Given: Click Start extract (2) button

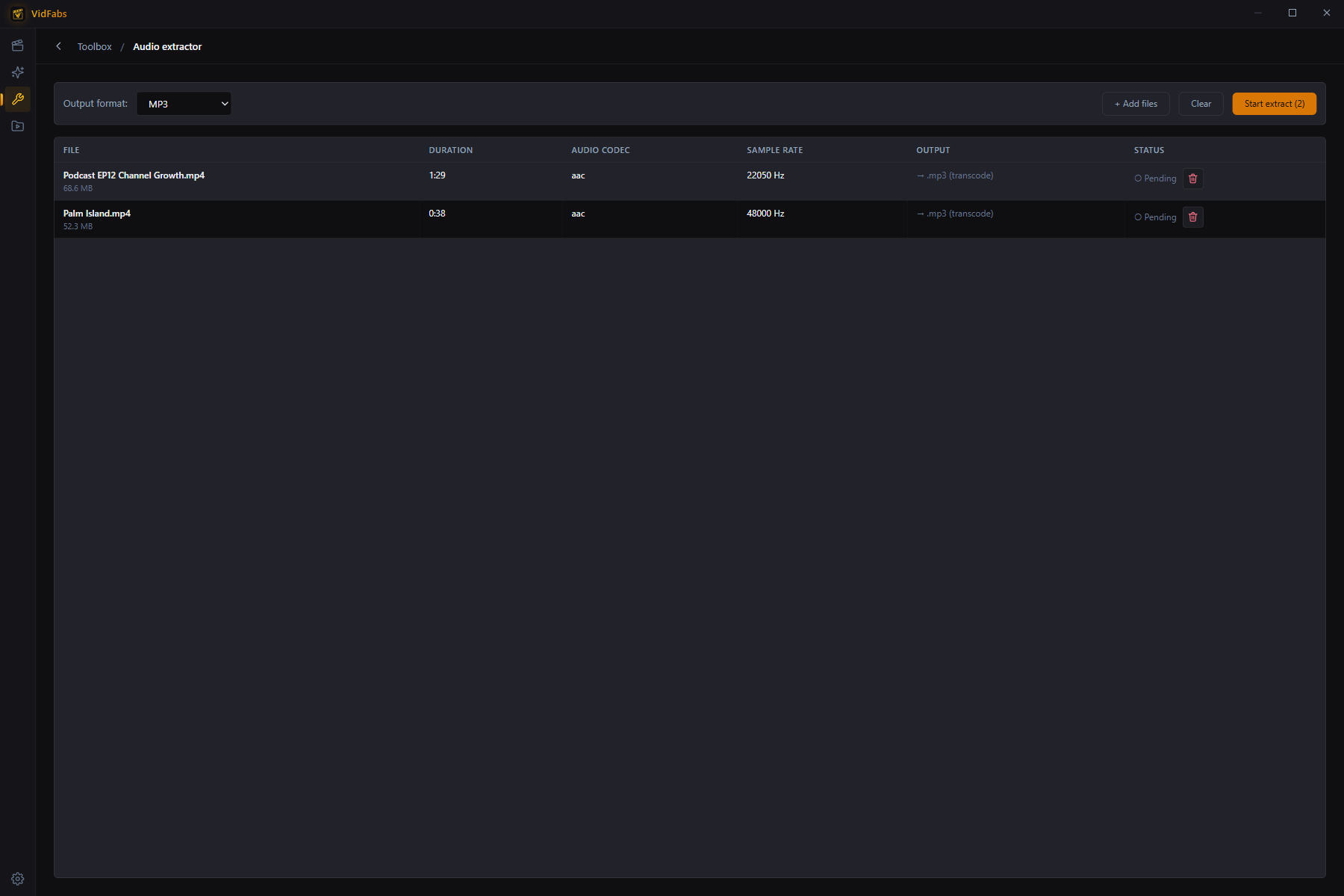Looking at the screenshot, I should pos(1275,104).
